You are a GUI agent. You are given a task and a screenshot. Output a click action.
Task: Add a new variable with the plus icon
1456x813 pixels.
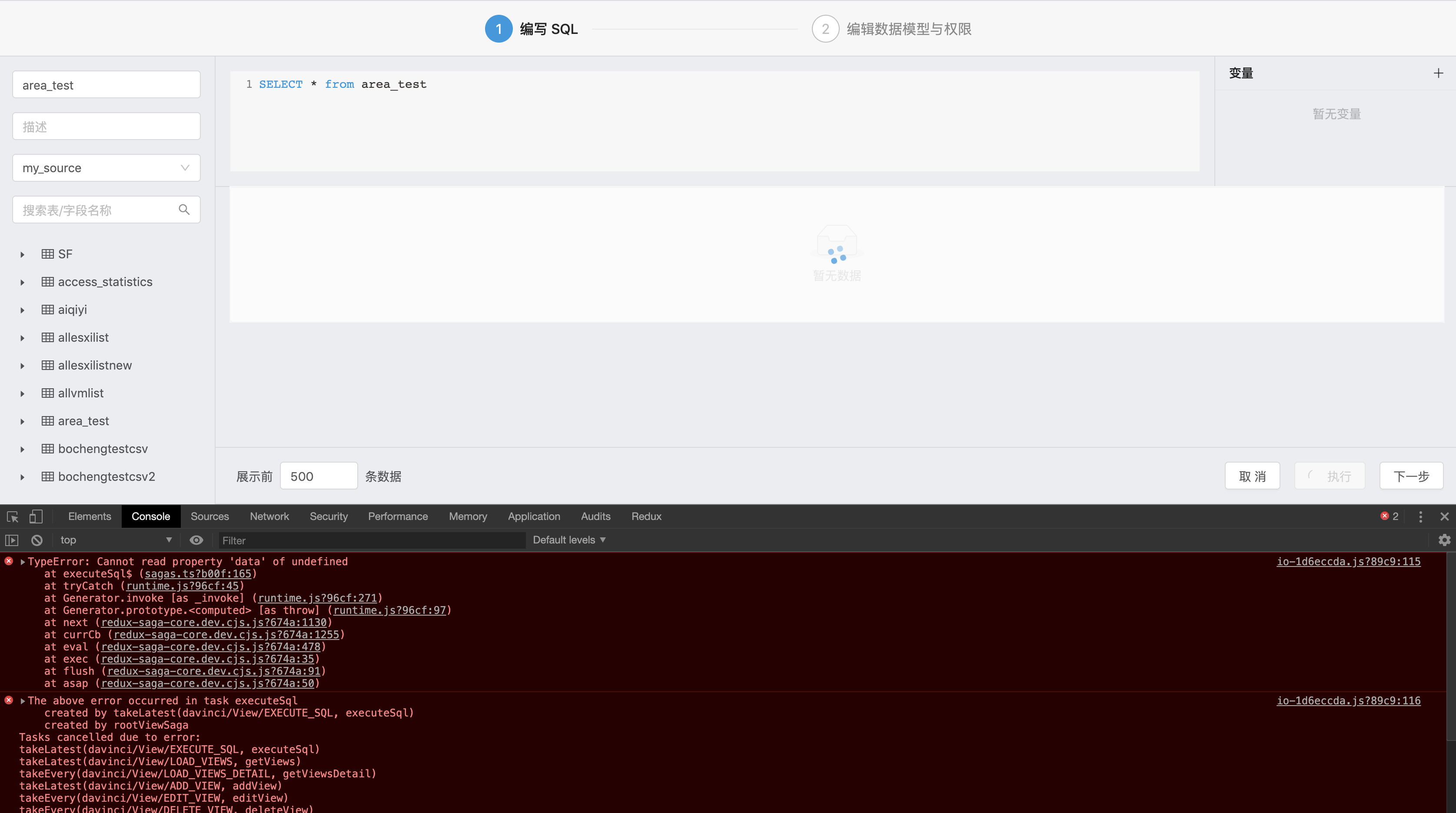click(x=1438, y=72)
